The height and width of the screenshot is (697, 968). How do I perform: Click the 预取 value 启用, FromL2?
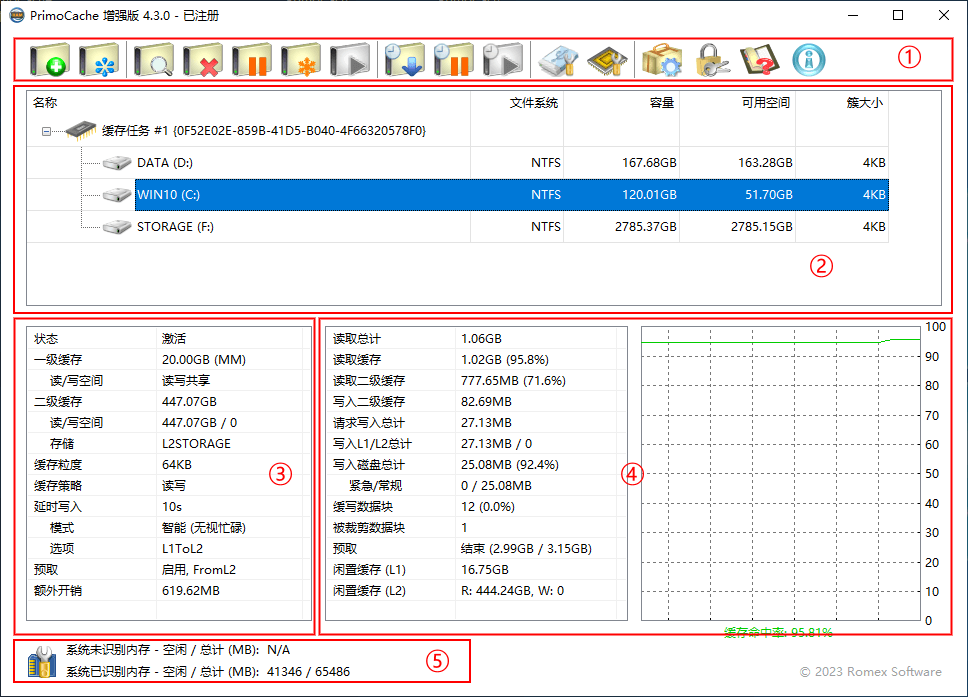click(x=199, y=570)
